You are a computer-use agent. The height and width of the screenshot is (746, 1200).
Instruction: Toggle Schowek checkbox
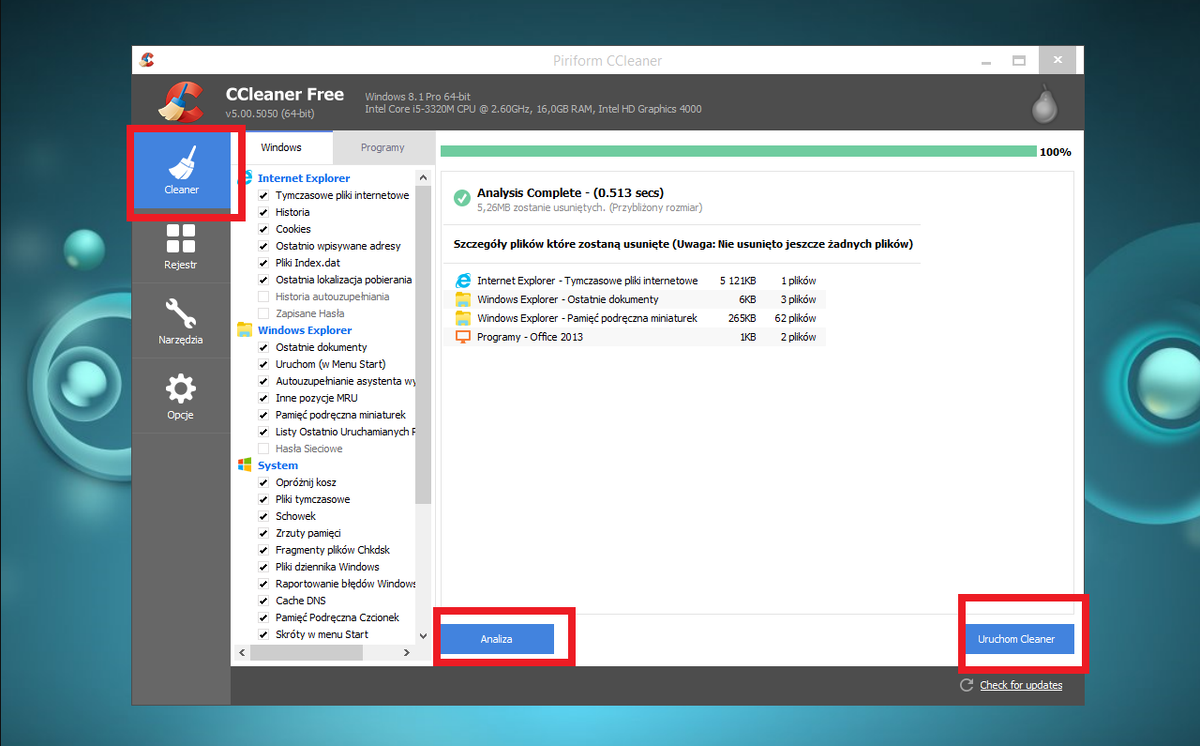click(264, 516)
